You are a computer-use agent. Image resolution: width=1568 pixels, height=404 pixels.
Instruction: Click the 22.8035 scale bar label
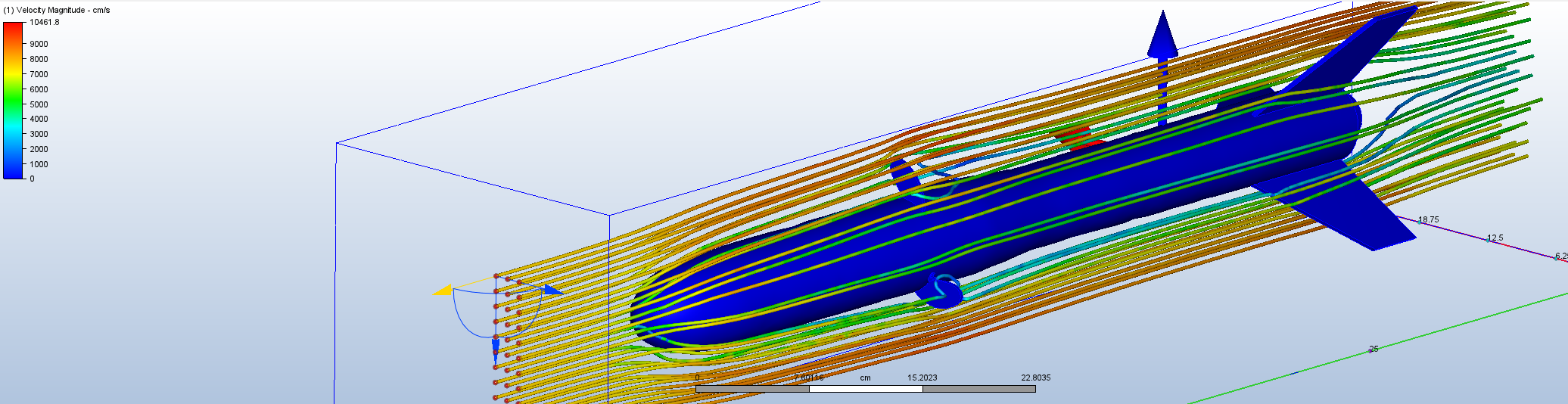click(1035, 378)
